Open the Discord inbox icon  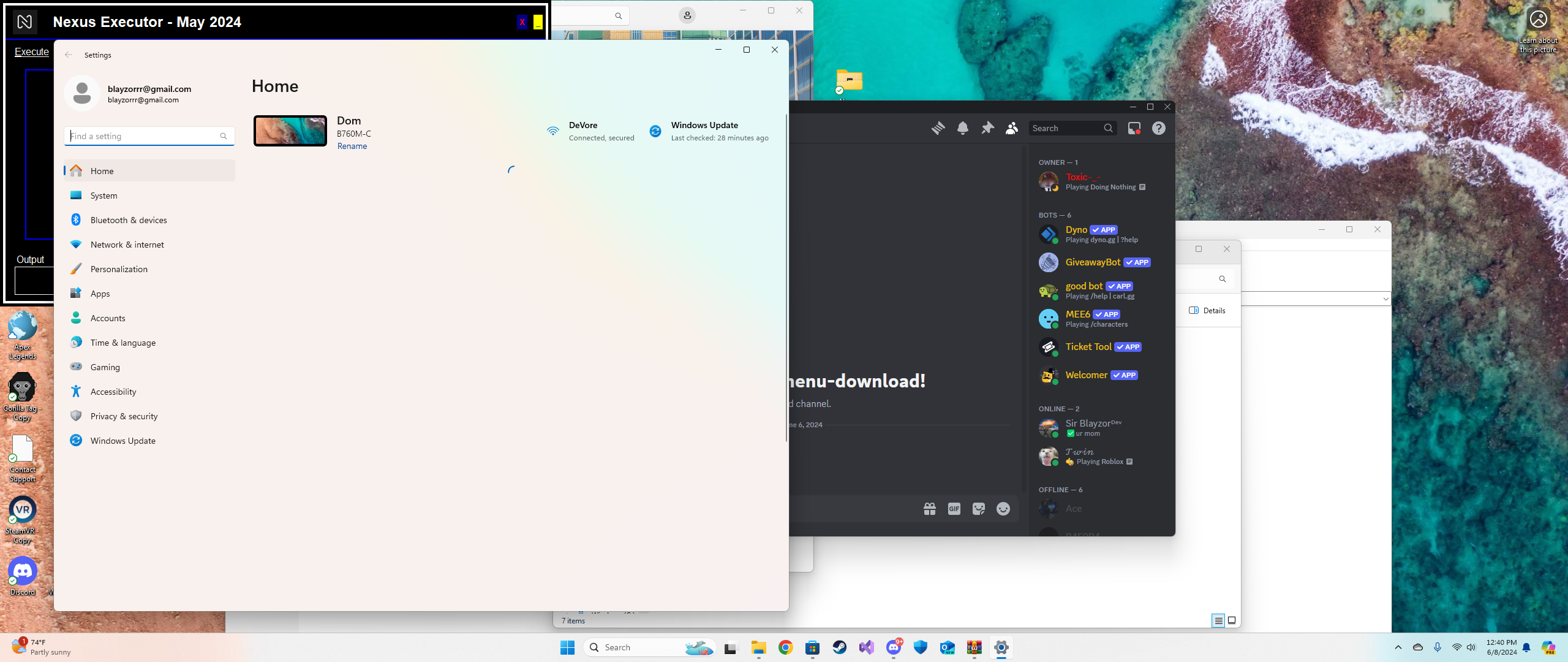click(1134, 128)
